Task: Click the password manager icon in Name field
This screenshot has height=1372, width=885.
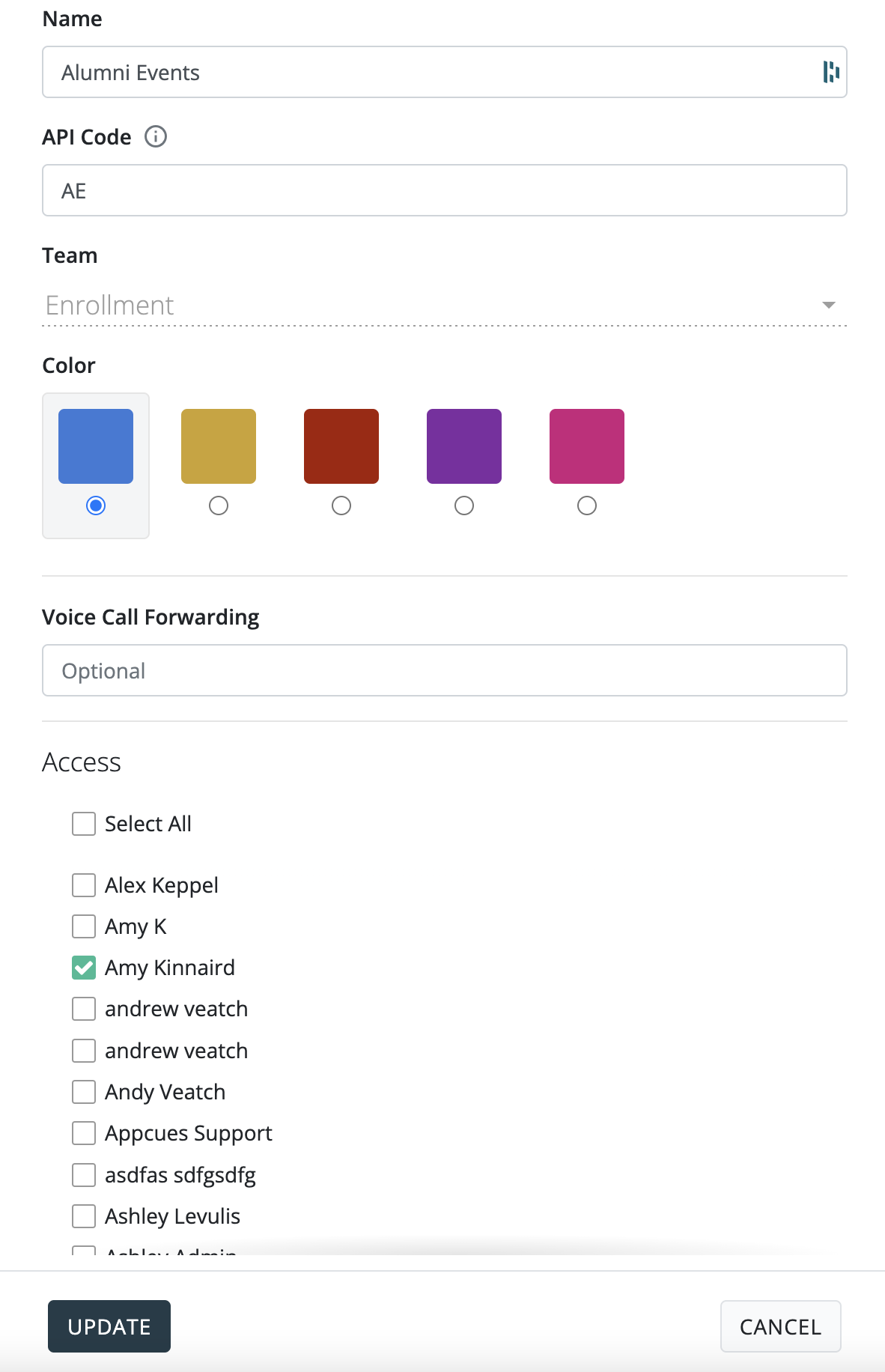Action: click(830, 72)
